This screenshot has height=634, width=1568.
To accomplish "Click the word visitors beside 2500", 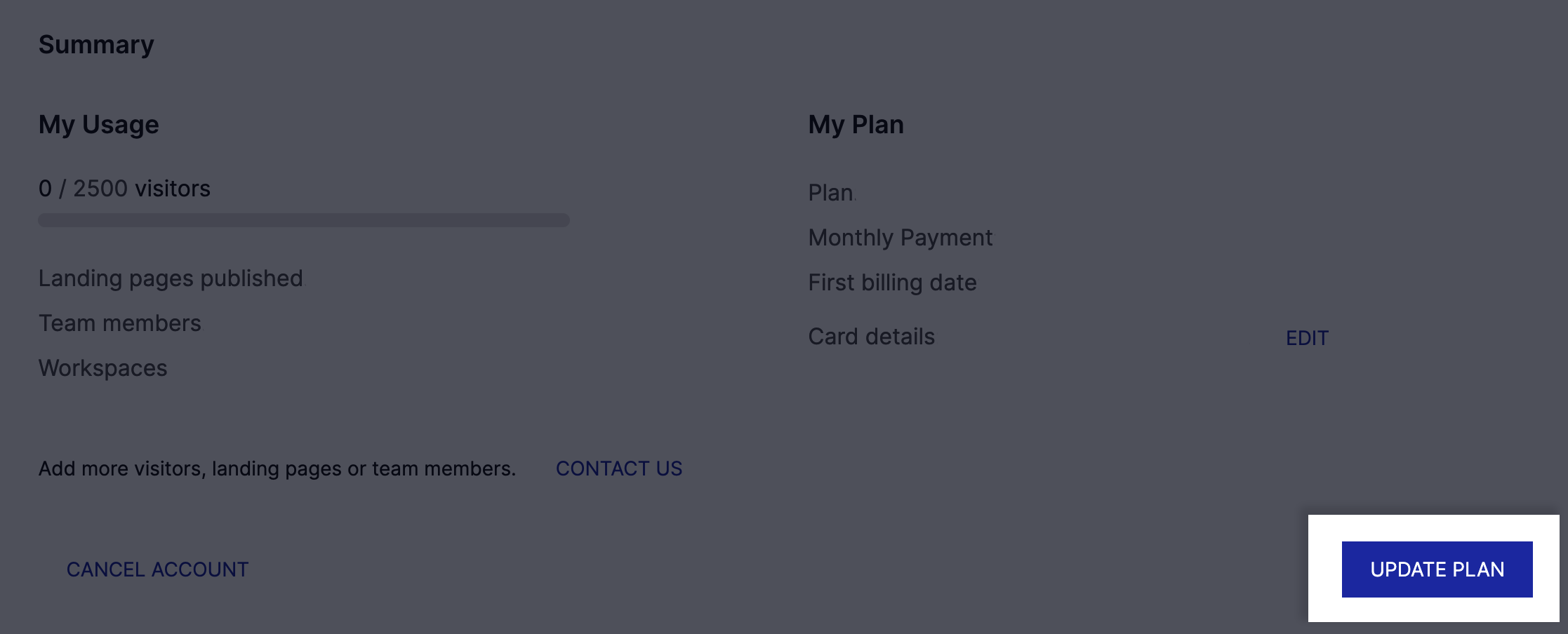I will [173, 189].
